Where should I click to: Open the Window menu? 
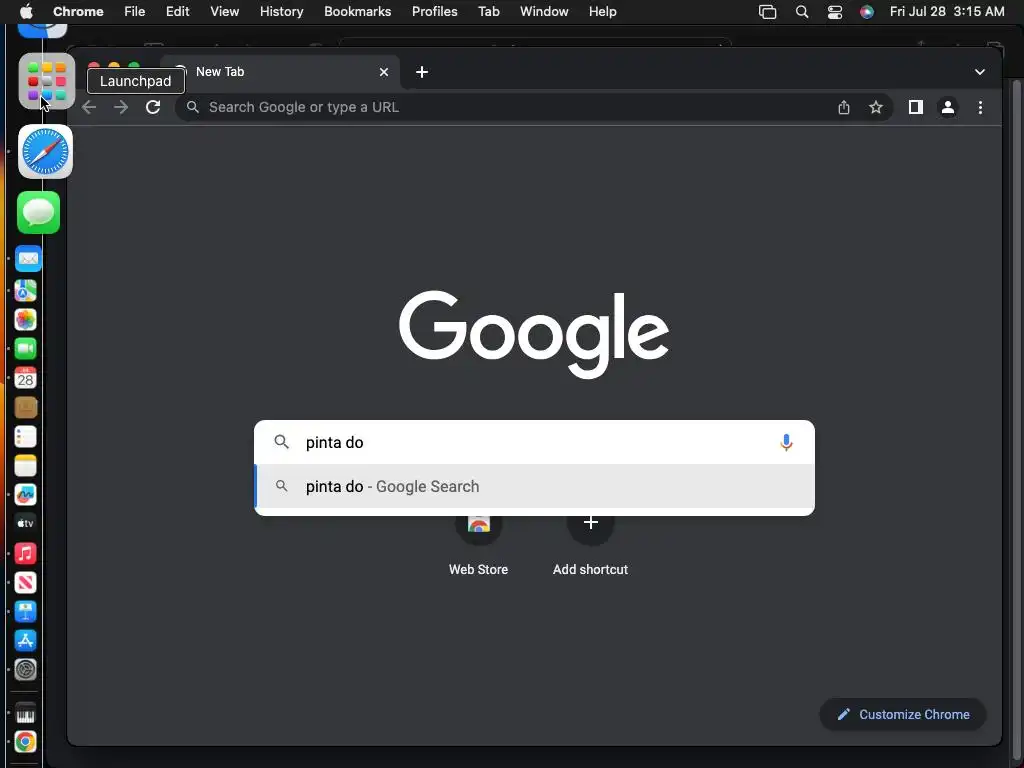coord(544,11)
